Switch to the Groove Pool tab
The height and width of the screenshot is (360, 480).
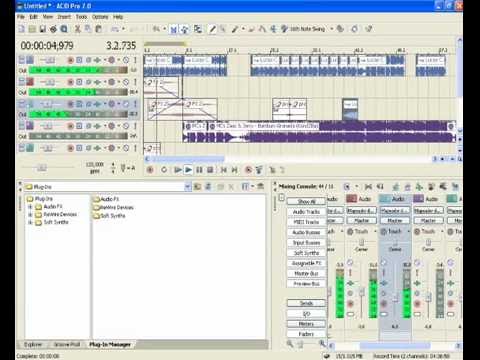(67, 344)
